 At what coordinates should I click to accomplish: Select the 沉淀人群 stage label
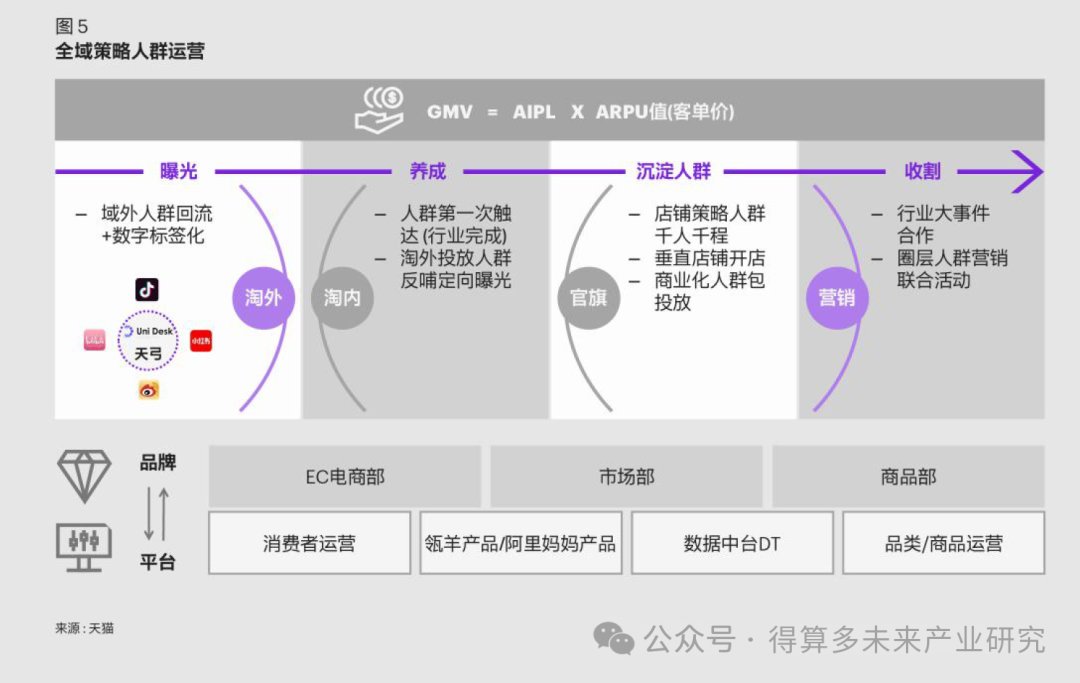672,171
